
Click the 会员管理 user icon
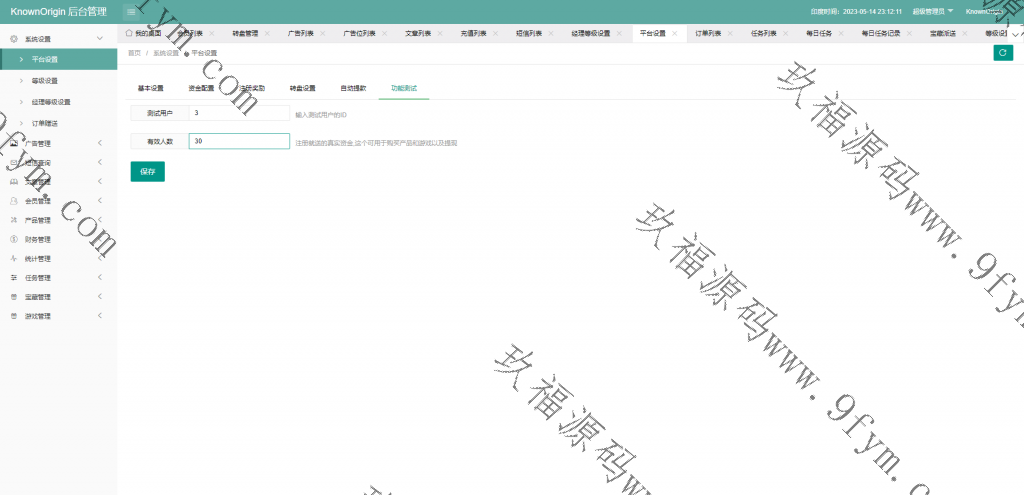pyautogui.click(x=14, y=201)
